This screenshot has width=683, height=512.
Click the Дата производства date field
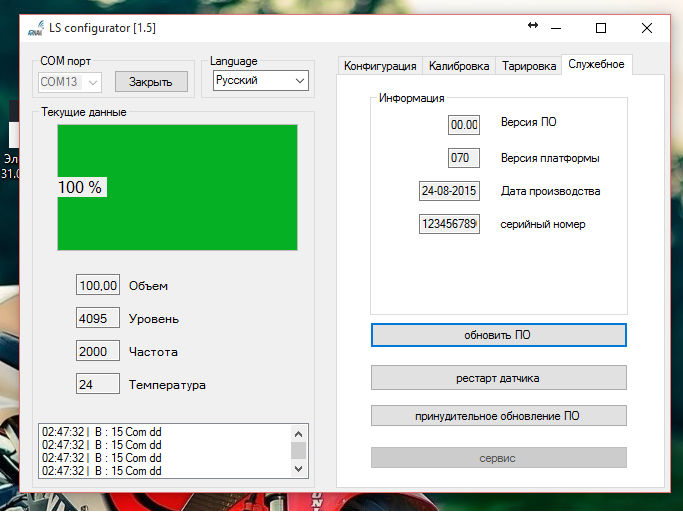[x=449, y=191]
